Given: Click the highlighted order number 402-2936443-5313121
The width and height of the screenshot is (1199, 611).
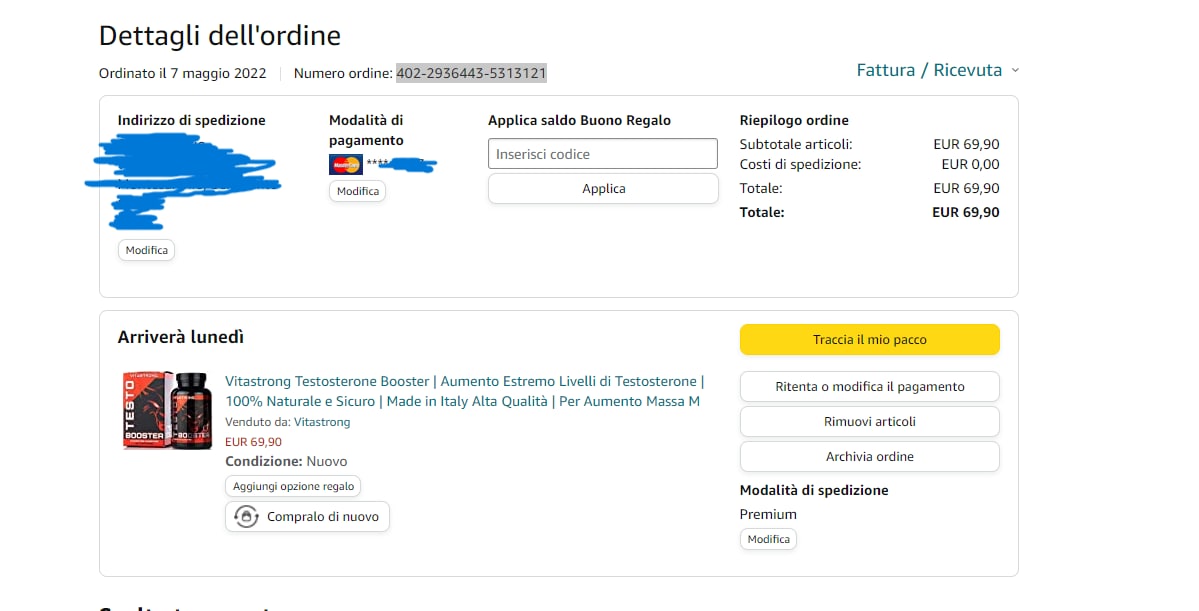Looking at the screenshot, I should coord(471,73).
